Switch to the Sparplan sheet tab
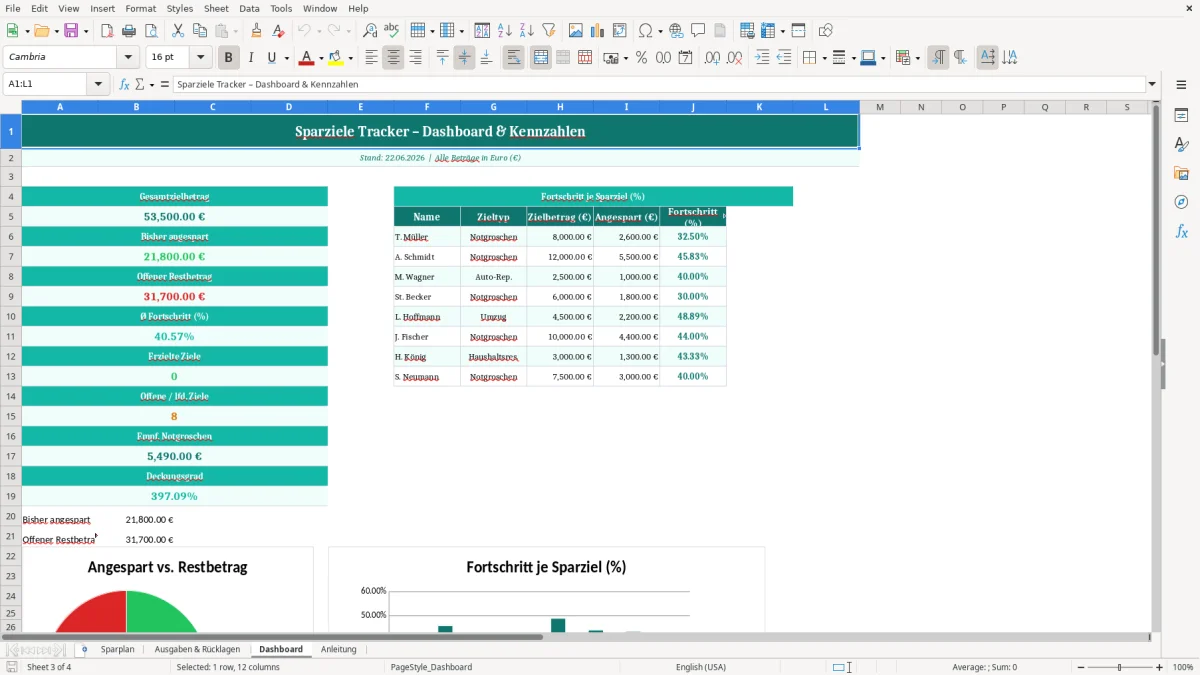This screenshot has width=1200, height=675. coord(117,649)
